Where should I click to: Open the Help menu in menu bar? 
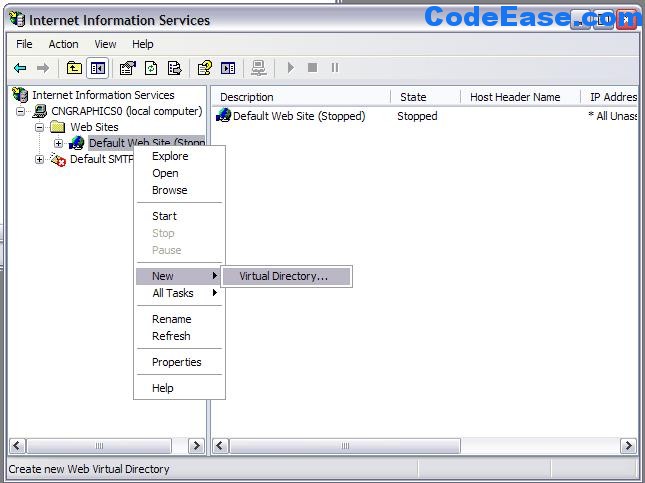coord(143,44)
